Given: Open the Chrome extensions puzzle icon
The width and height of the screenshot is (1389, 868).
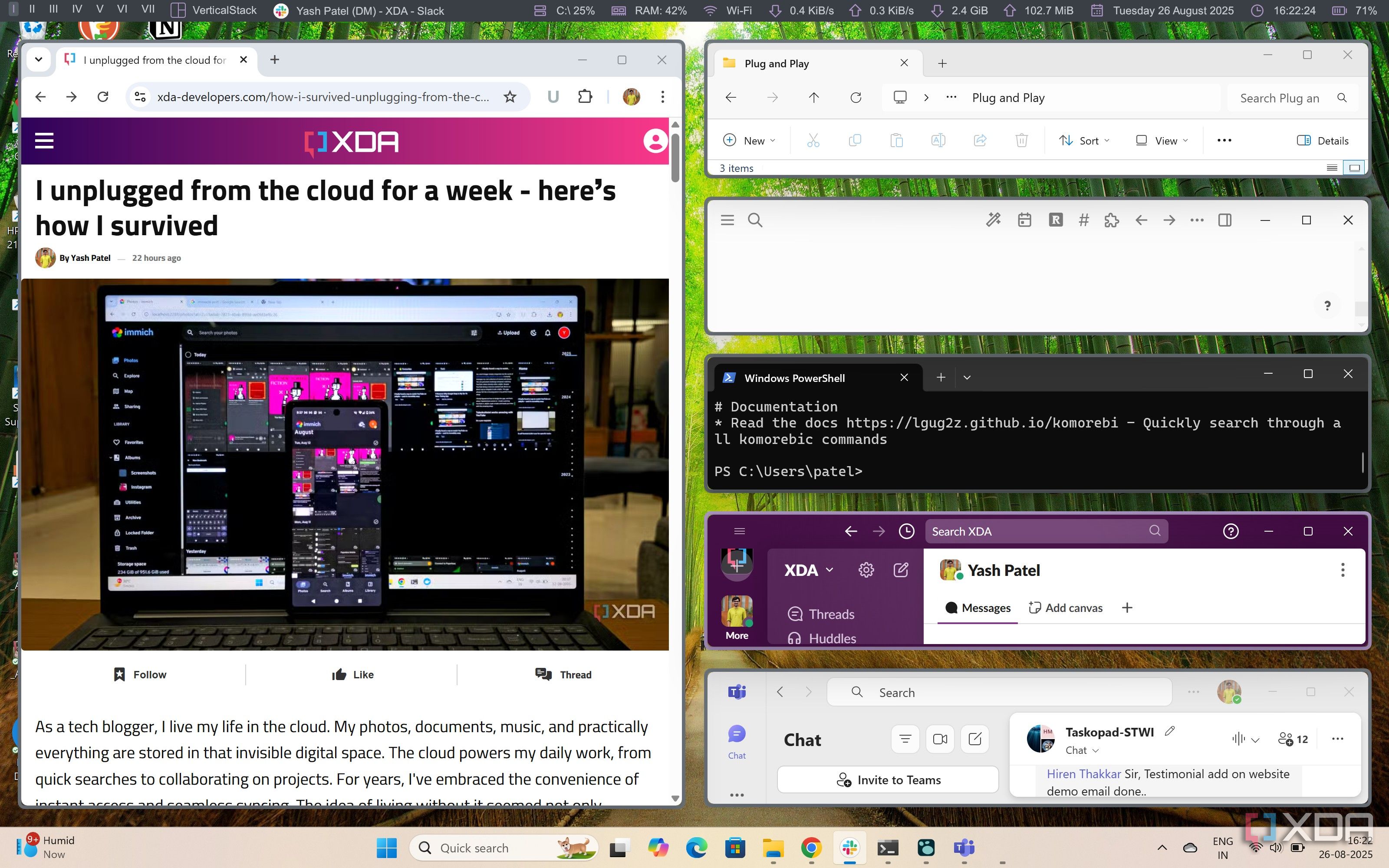Looking at the screenshot, I should [585, 96].
